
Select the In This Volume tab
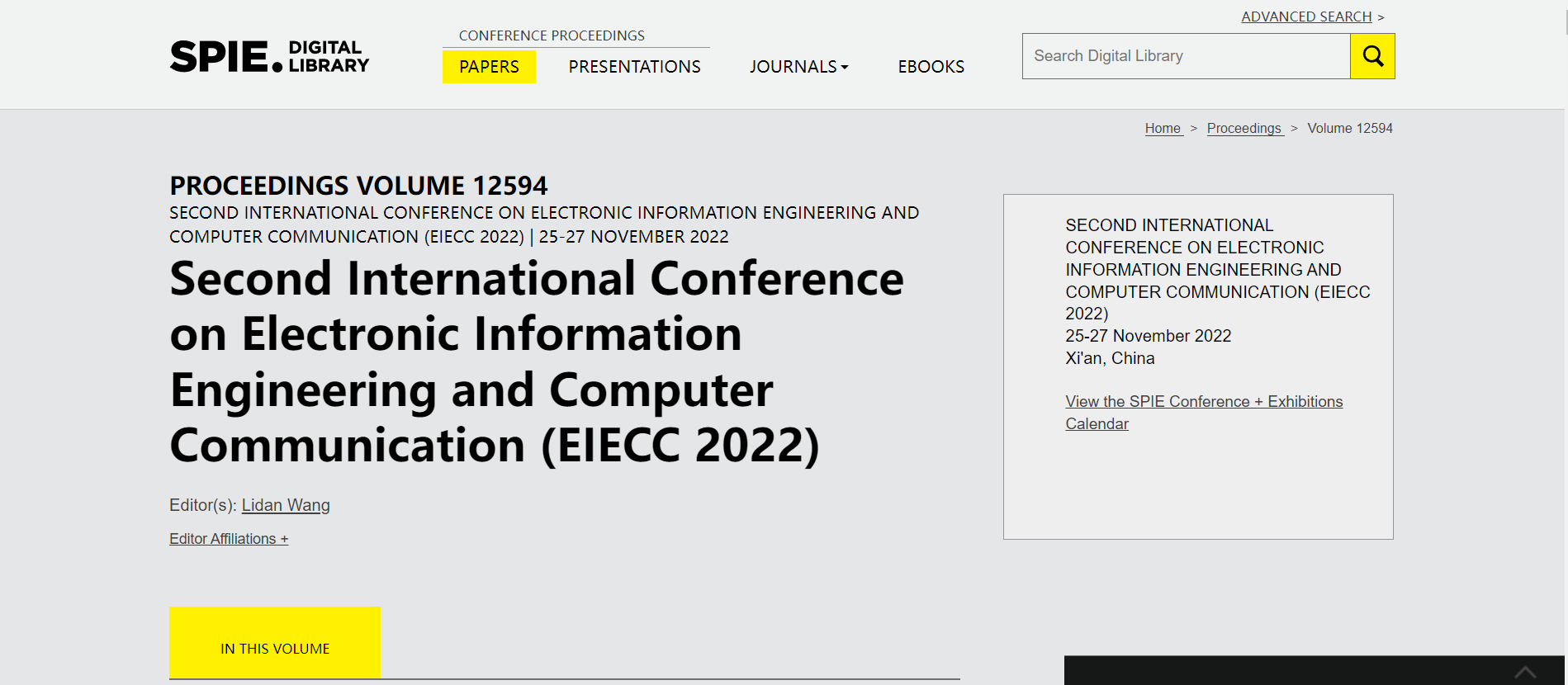coord(275,643)
